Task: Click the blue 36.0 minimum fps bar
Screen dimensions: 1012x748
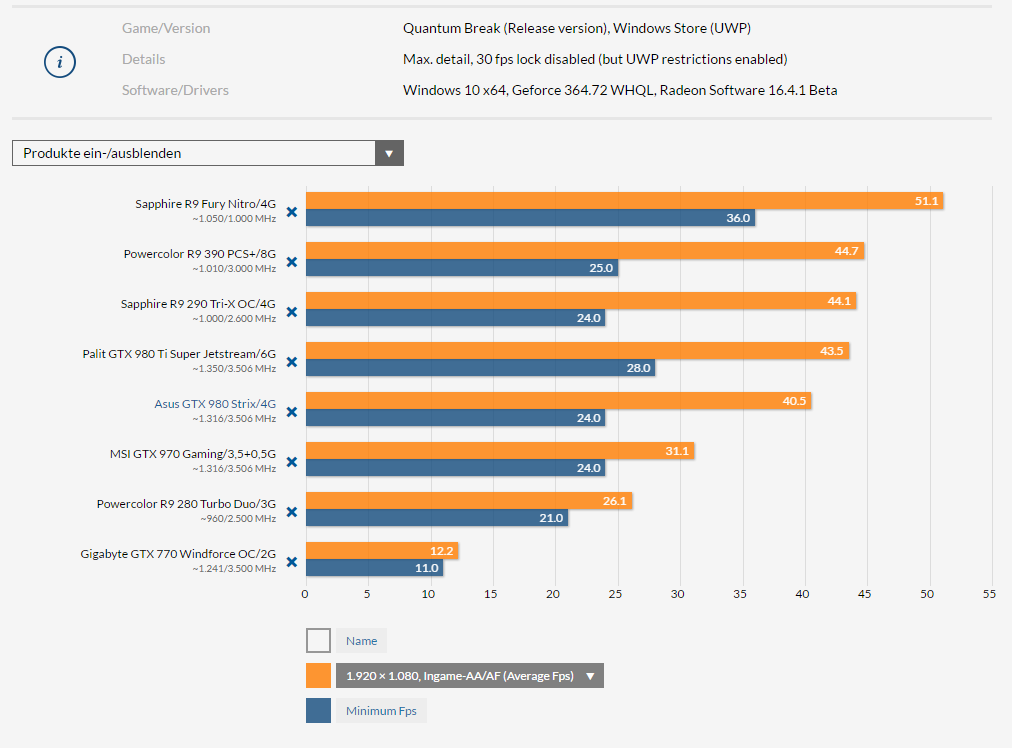Action: 531,218
